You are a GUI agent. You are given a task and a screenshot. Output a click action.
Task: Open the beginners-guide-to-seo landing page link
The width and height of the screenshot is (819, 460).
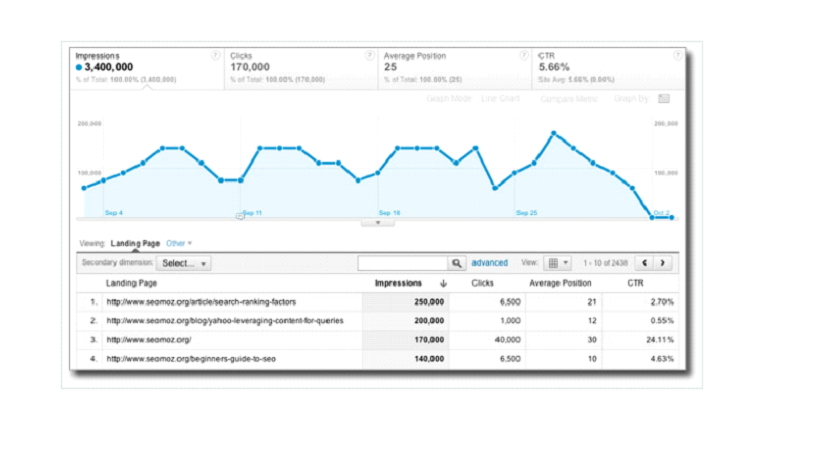tap(191, 359)
